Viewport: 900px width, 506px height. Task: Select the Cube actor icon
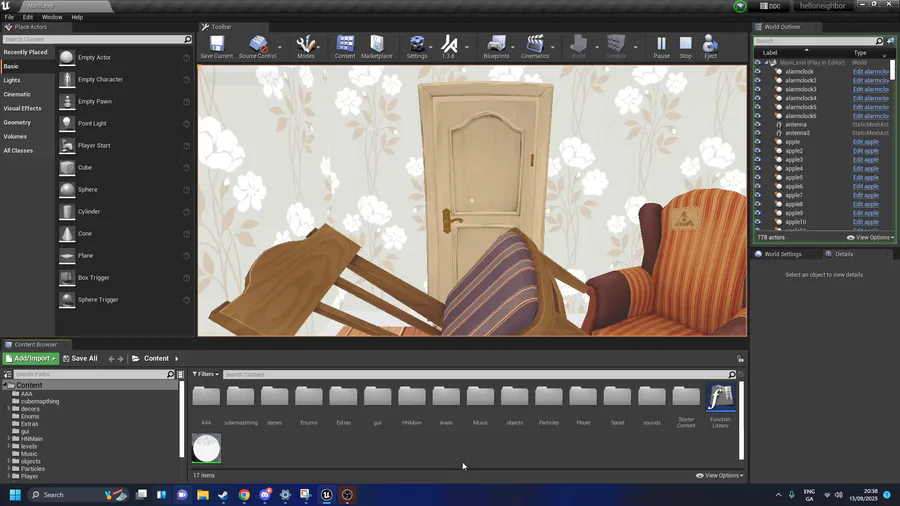tap(67, 168)
